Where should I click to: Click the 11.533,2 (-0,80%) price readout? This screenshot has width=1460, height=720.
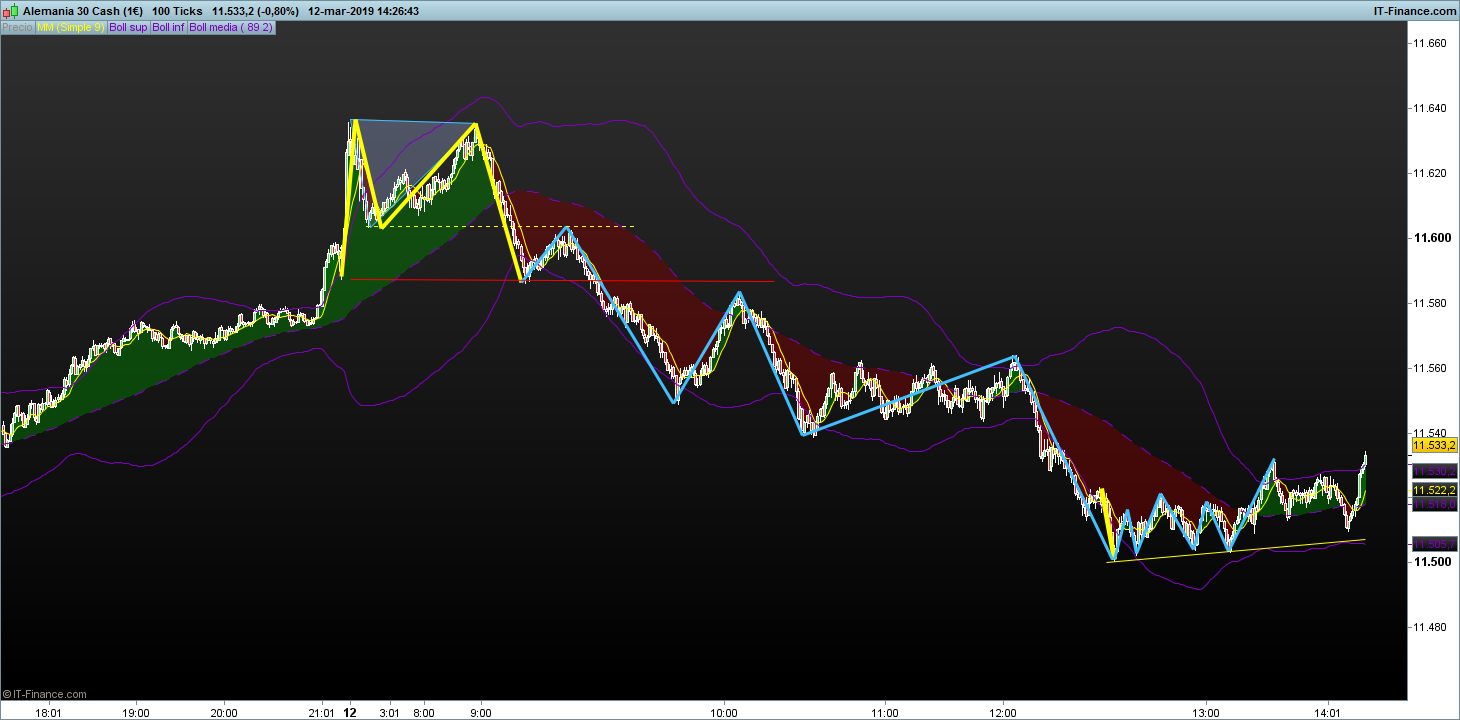253,11
